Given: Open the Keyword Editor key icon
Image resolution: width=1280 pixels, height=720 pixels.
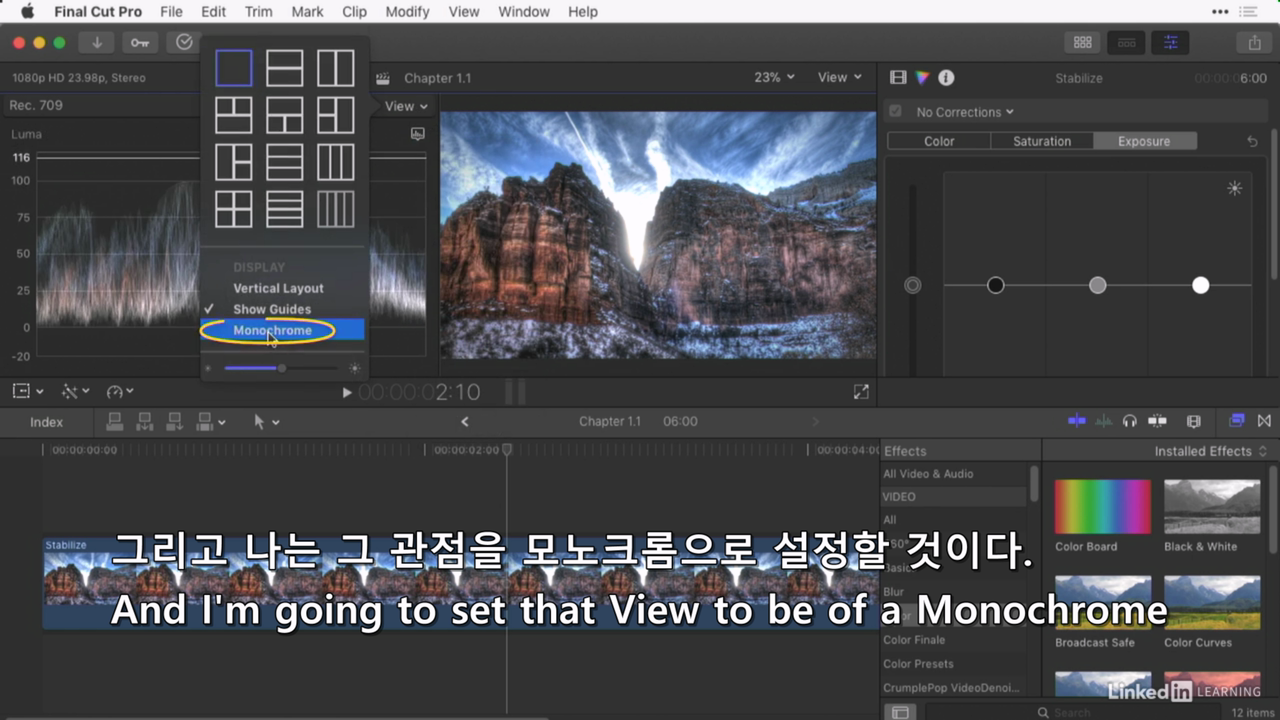Looking at the screenshot, I should [140, 42].
